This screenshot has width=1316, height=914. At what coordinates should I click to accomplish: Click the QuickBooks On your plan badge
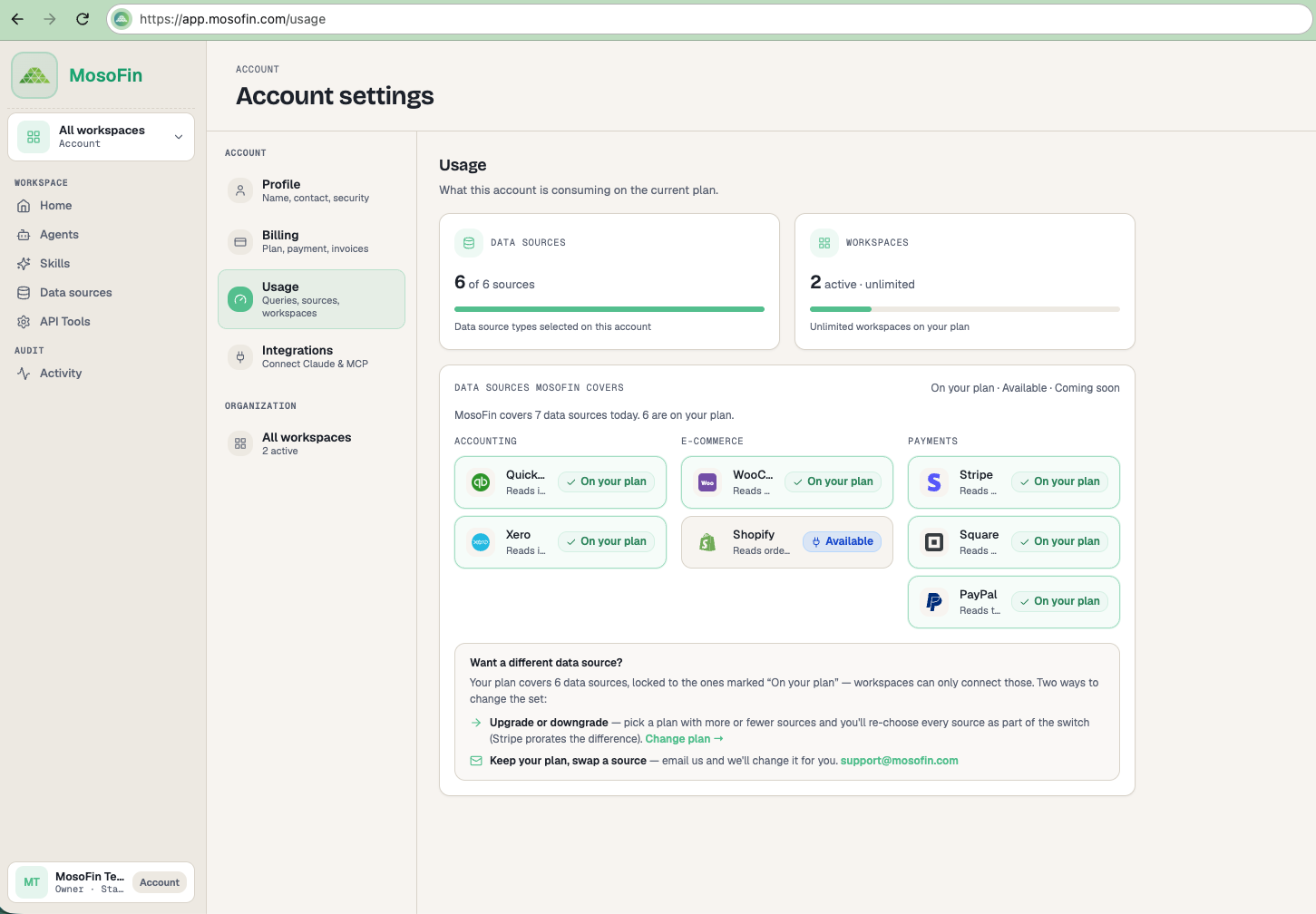point(606,482)
